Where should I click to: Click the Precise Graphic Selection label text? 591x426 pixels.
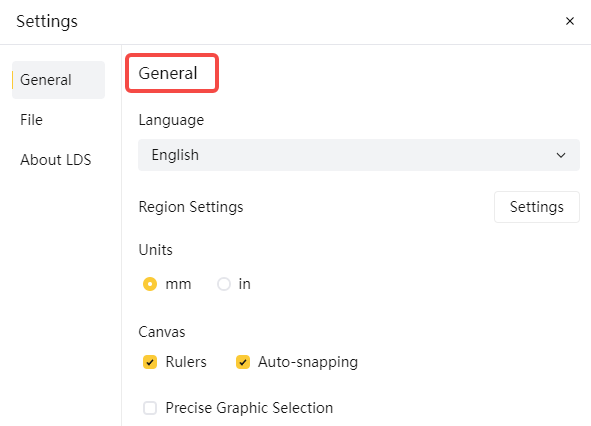[249, 408]
